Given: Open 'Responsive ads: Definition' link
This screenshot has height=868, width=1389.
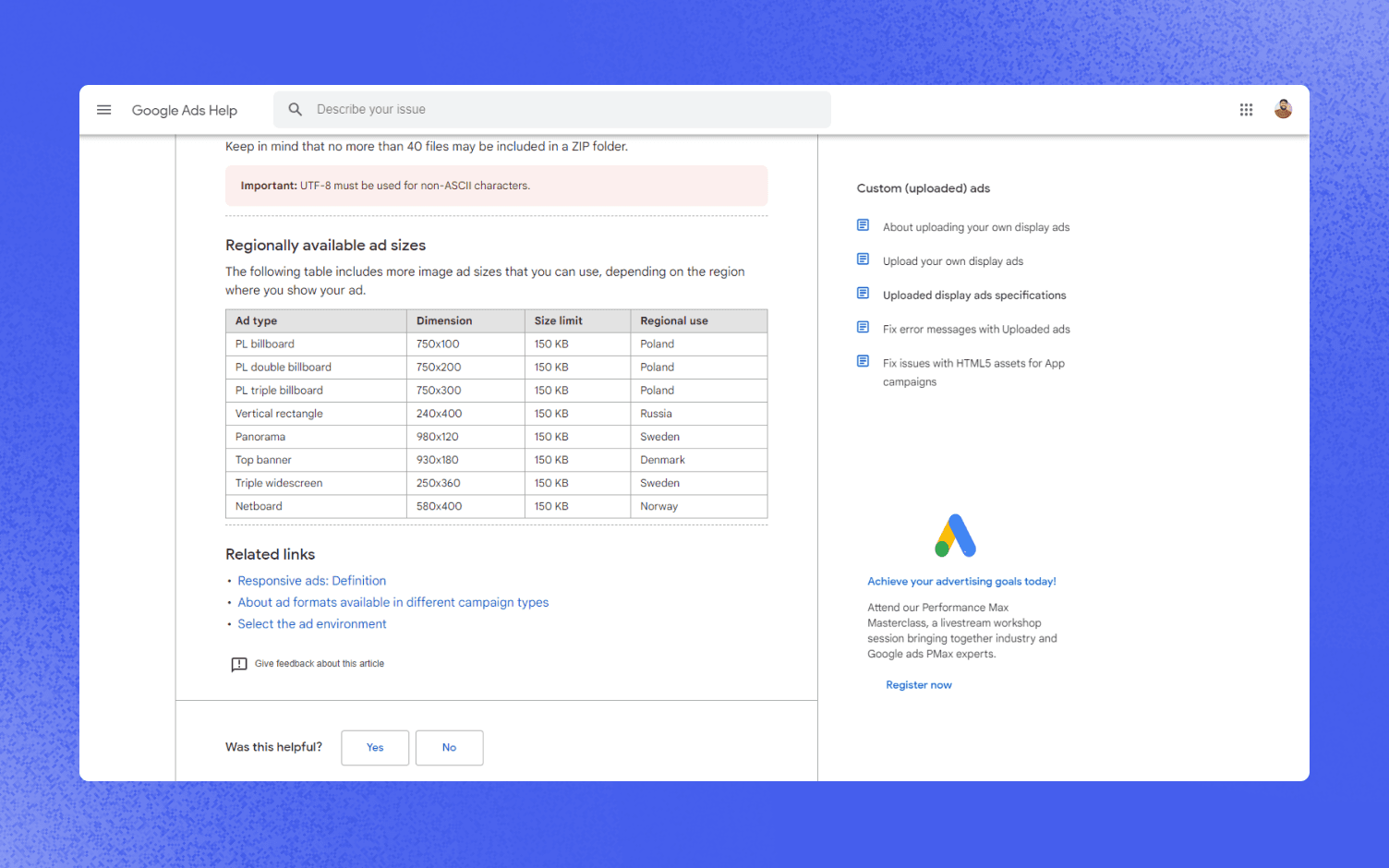Looking at the screenshot, I should pos(312,581).
